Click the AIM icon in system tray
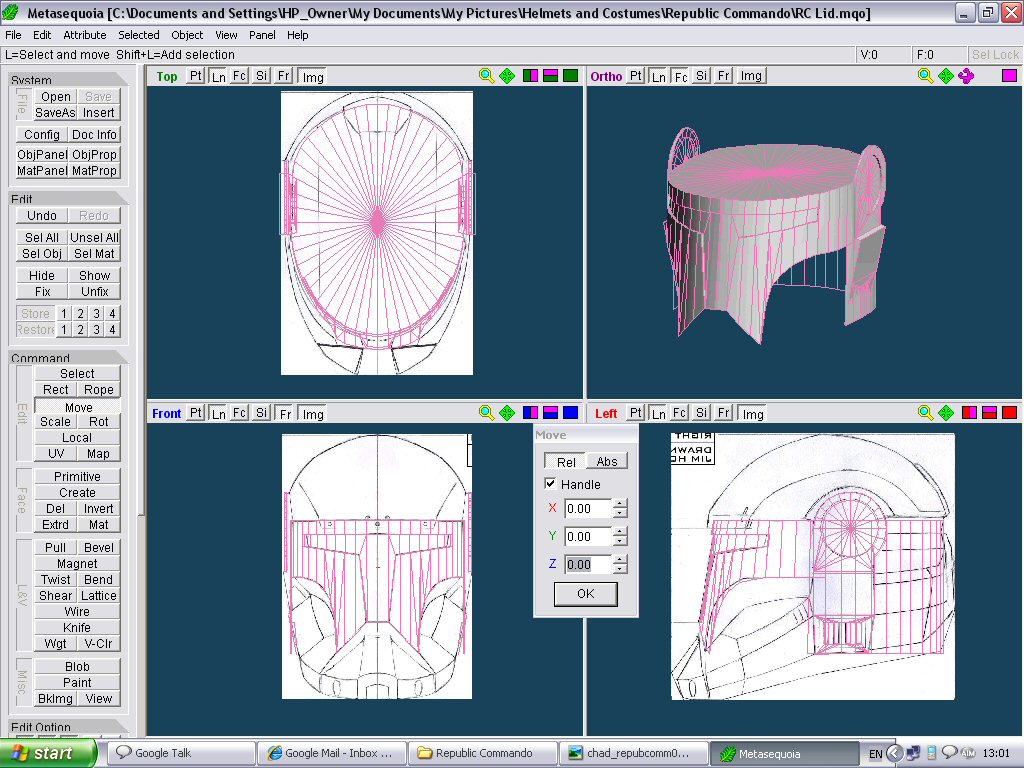The height and width of the screenshot is (768, 1024). click(x=968, y=753)
